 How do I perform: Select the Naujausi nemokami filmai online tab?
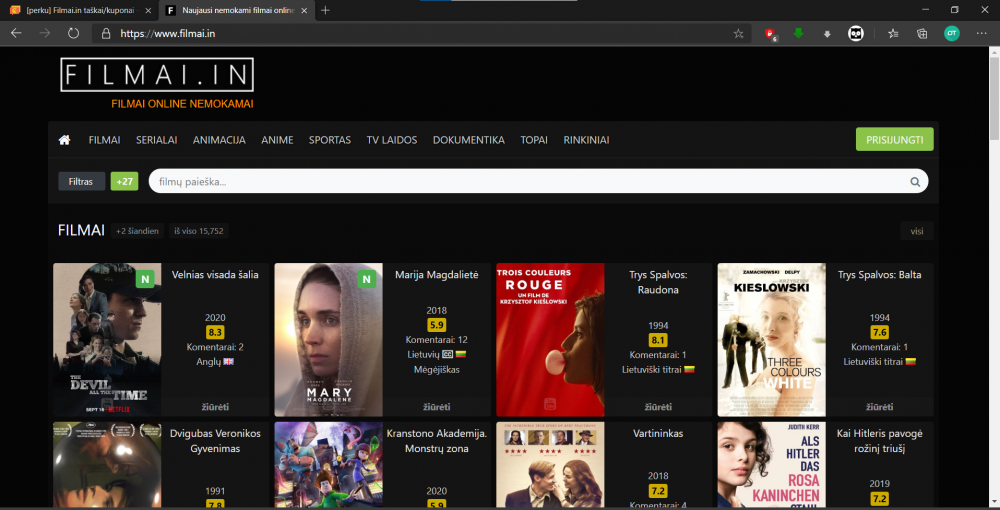[x=237, y=10]
